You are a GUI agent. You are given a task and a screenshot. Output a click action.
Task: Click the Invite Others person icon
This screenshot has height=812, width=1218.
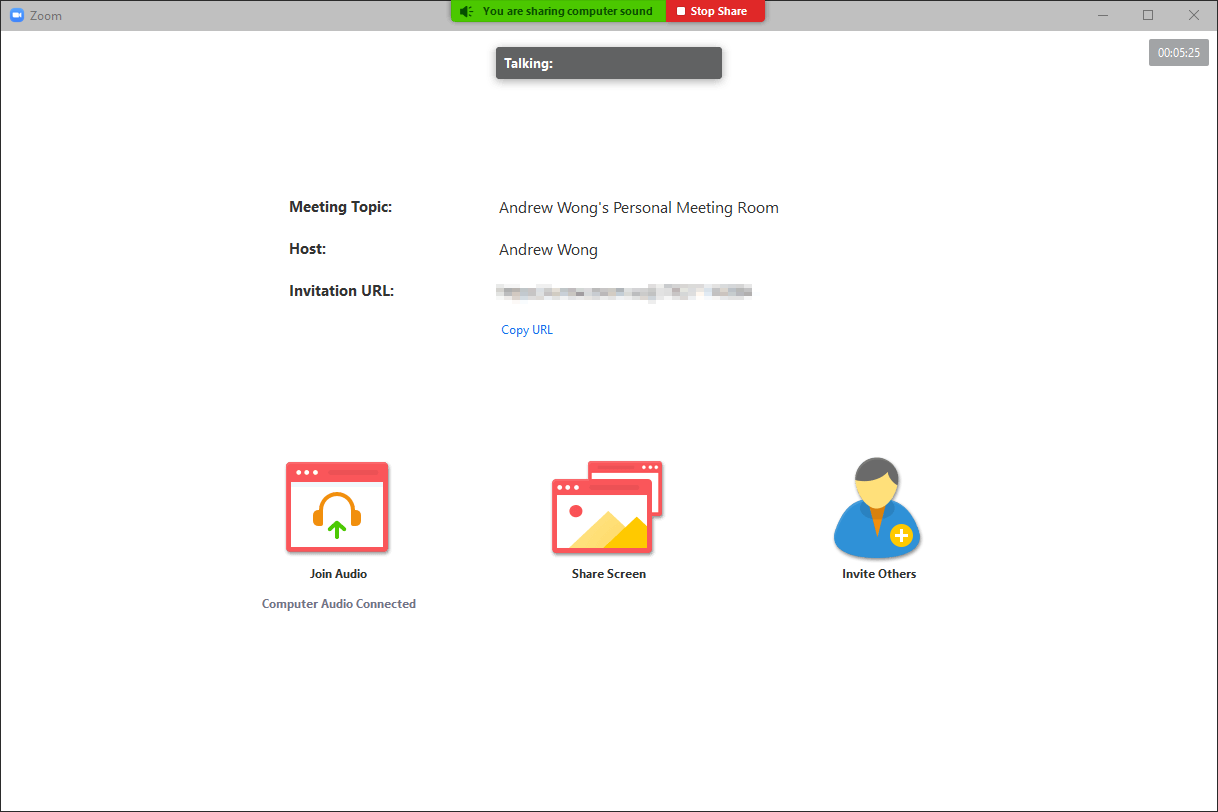[x=877, y=508]
